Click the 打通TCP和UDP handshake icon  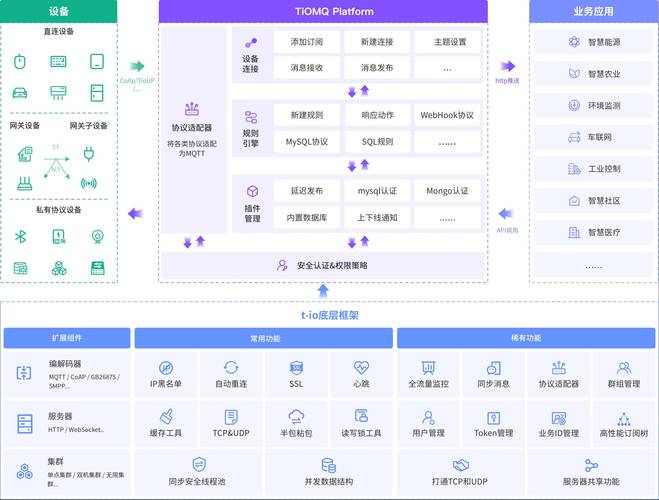(461, 465)
